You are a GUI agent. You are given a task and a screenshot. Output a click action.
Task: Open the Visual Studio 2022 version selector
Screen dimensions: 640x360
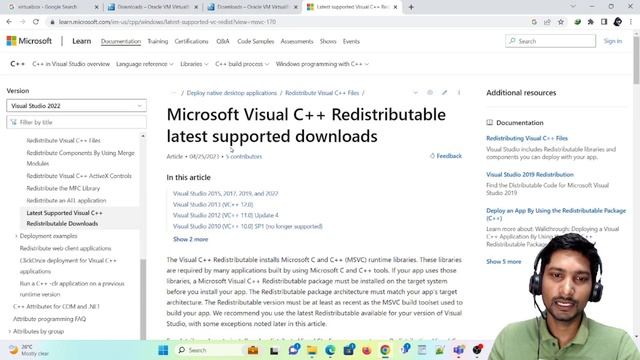tap(76, 106)
